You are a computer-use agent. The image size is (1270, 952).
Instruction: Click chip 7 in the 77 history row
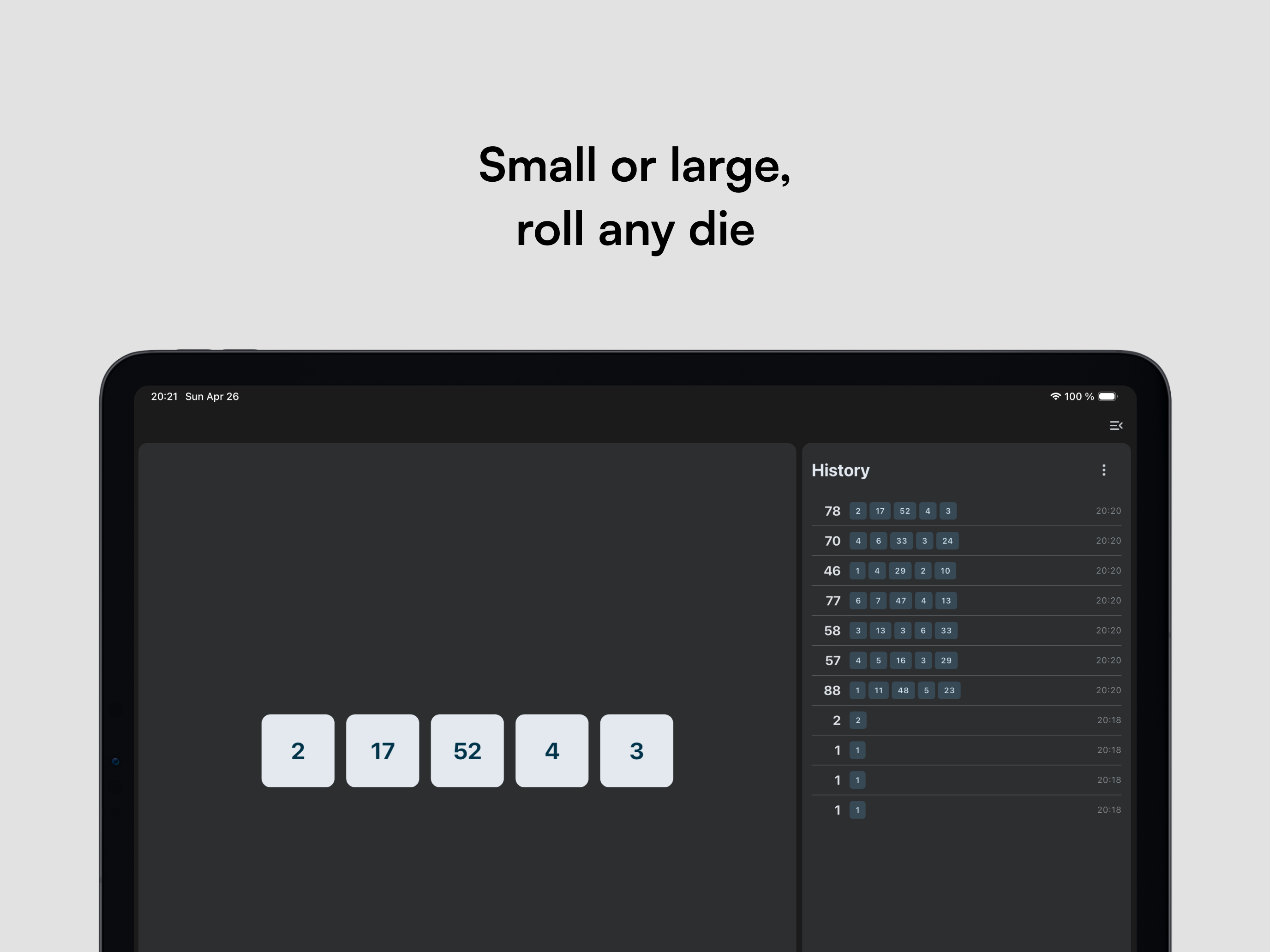878,600
